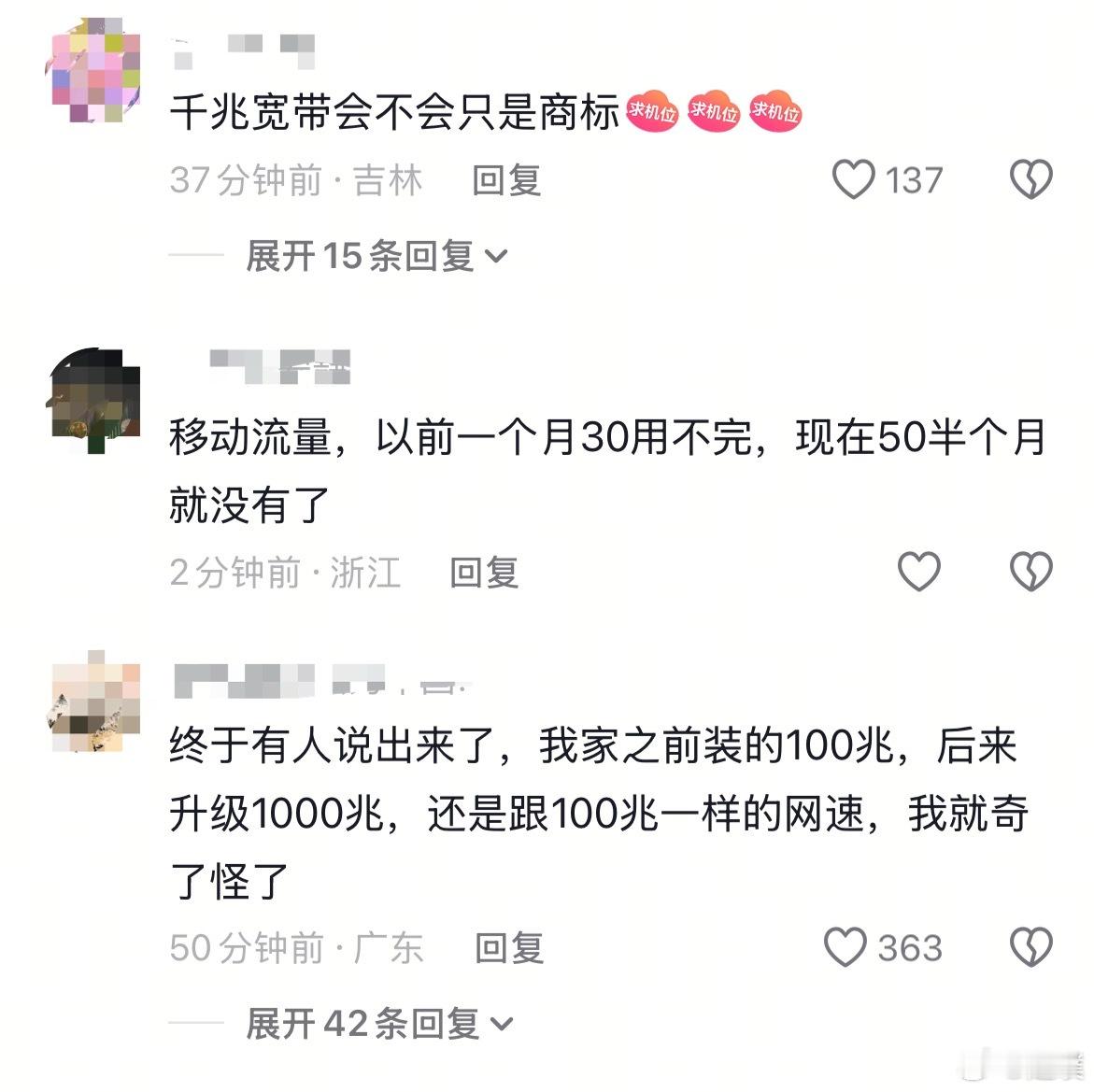Open the beige avatar of Guangdong commenter
Viewport: 1094px width, 1092px height.
pyautogui.click(x=95, y=702)
